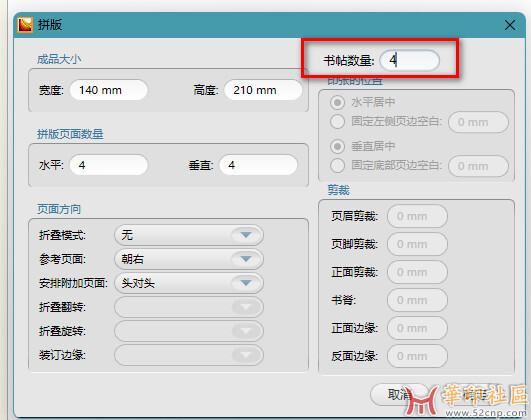Click the 垂直 page count field
This screenshot has height=420, width=531.
258,165
